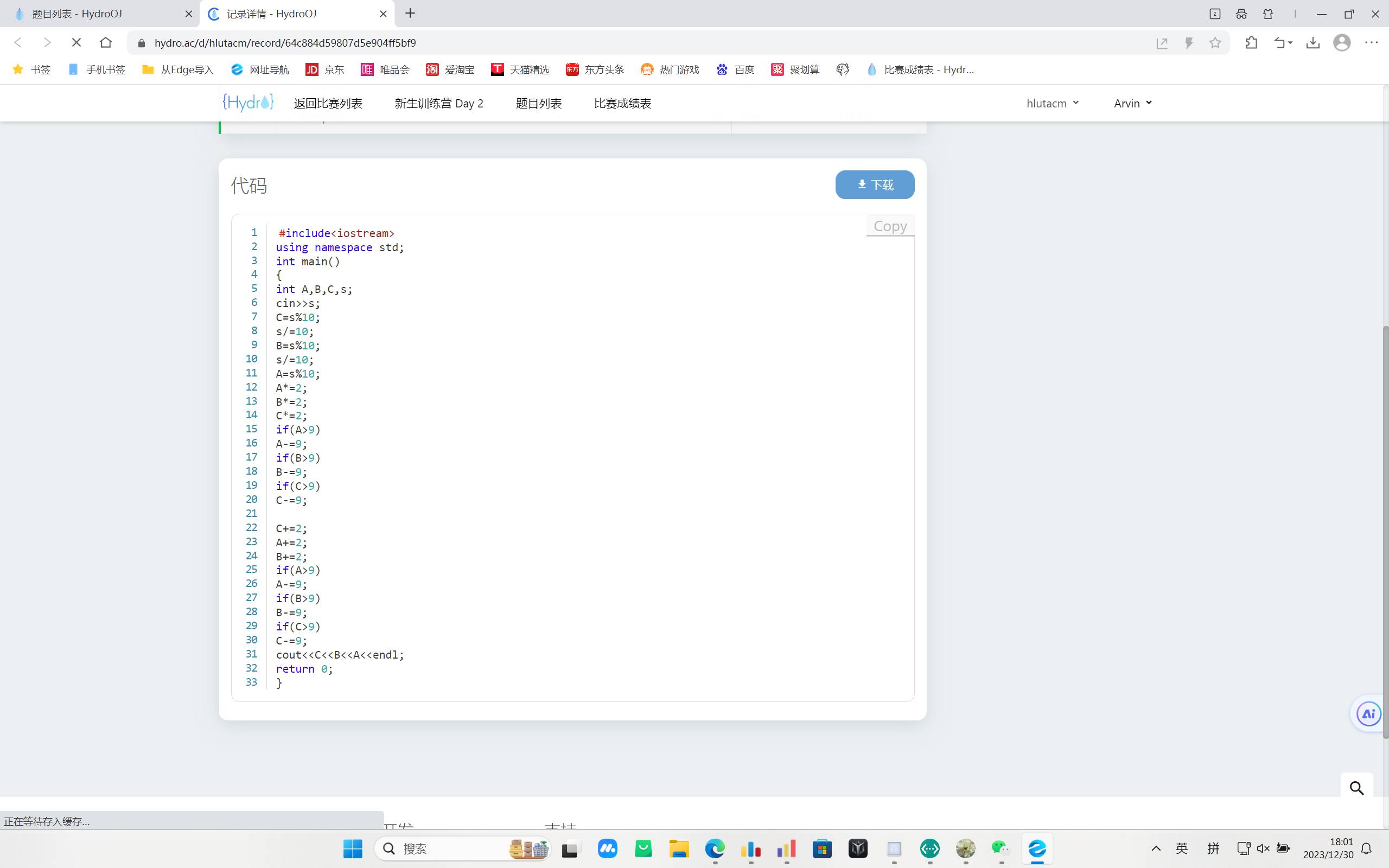
Task: Open the extensions puzzle icon
Action: pos(1251,42)
